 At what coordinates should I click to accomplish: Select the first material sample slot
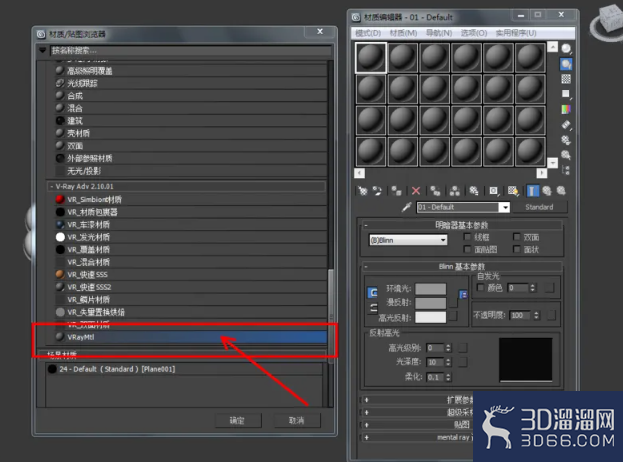pos(371,58)
